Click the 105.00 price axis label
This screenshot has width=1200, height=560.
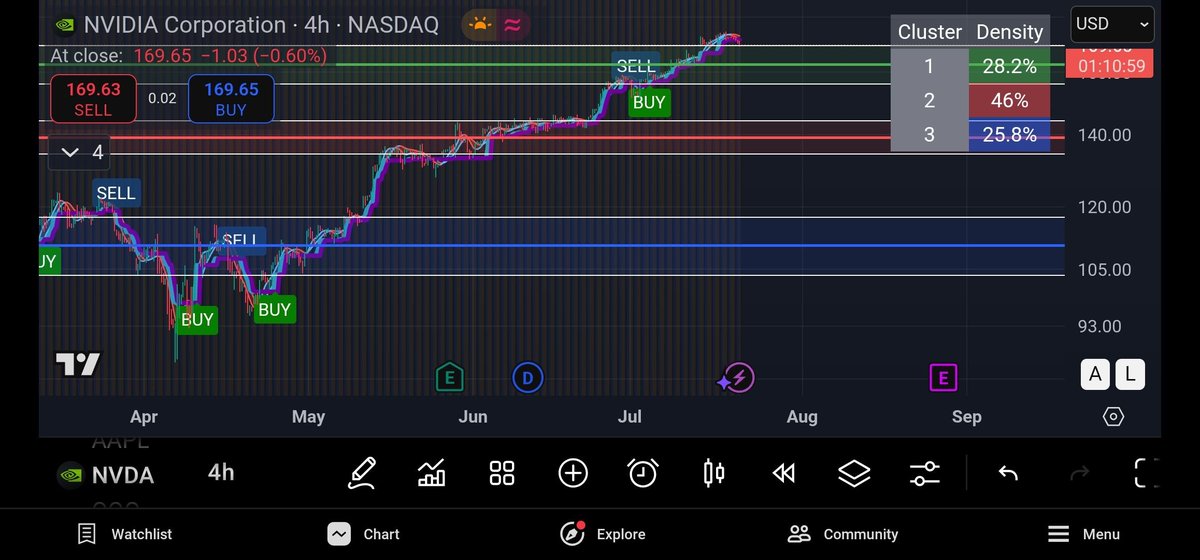pos(1105,270)
